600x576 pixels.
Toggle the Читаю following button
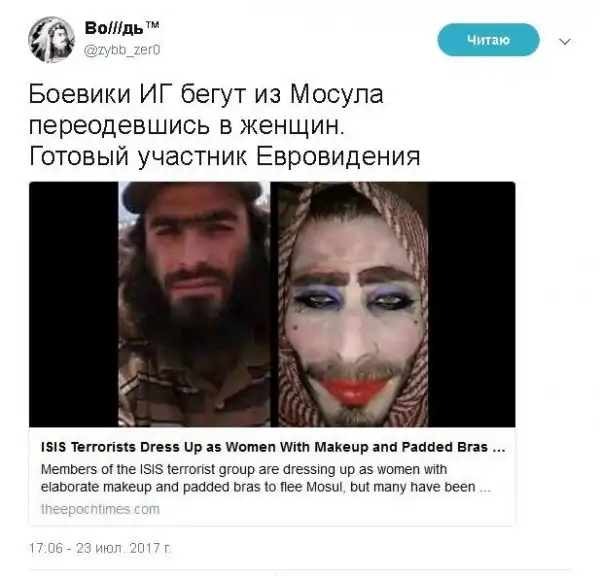point(488,40)
